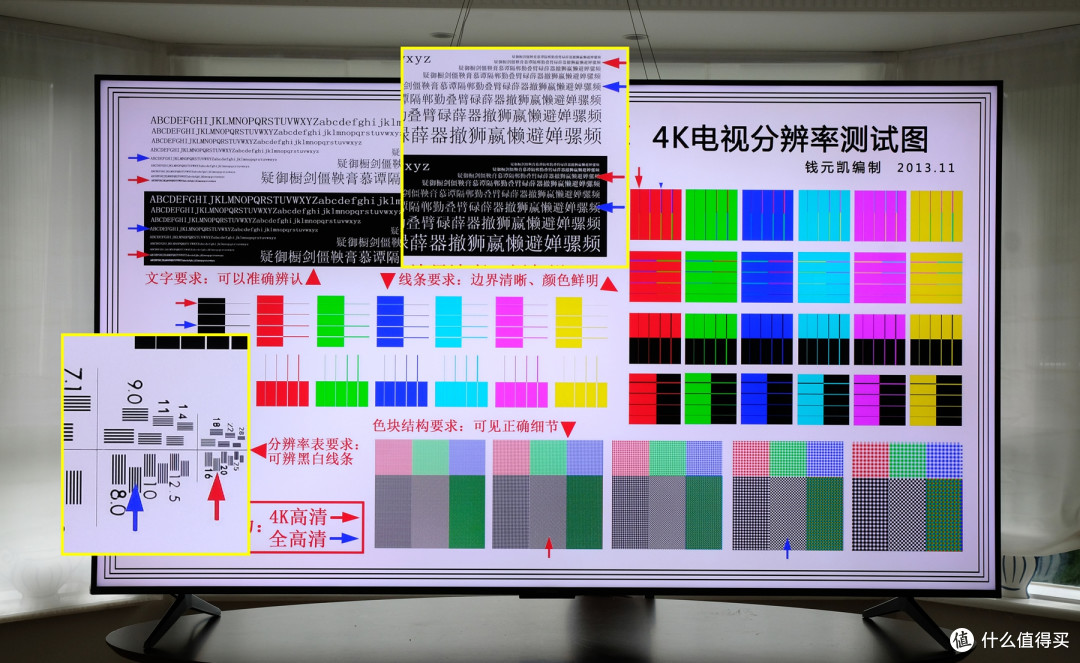The width and height of the screenshot is (1080, 663).
Task: Click the blue block with black right half in the grid's bottom row
Action: pyautogui.click(x=767, y=399)
